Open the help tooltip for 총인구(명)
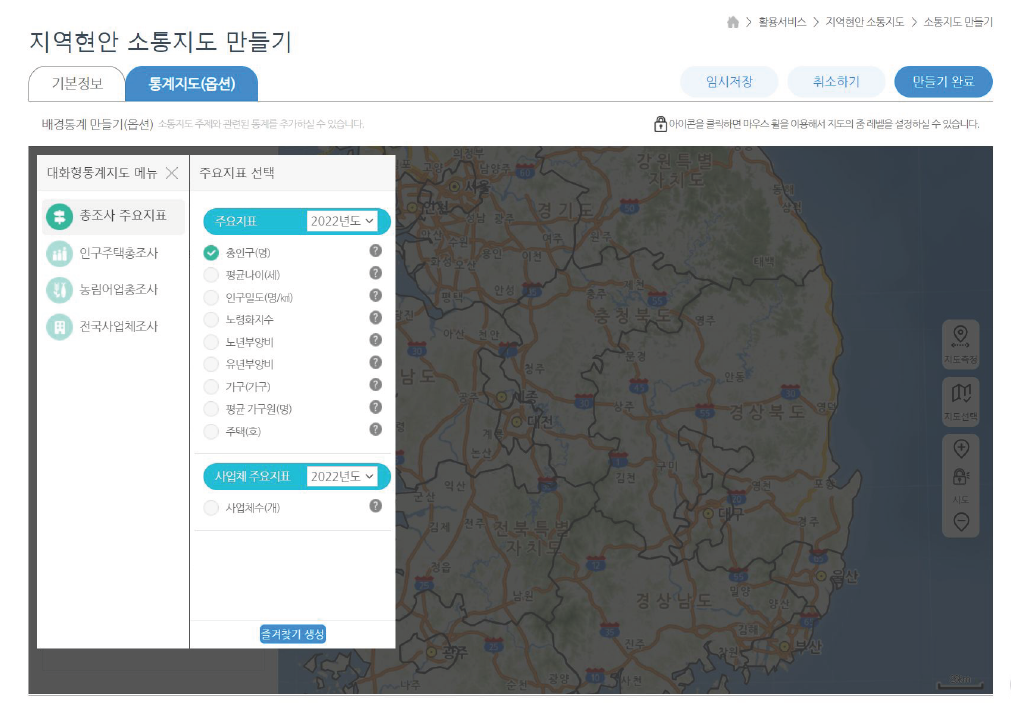 [x=375, y=252]
